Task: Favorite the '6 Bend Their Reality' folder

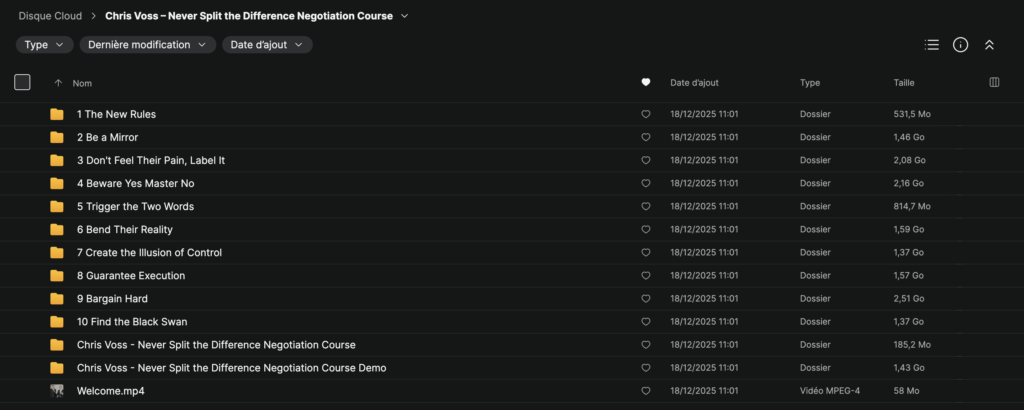Action: click(x=645, y=230)
